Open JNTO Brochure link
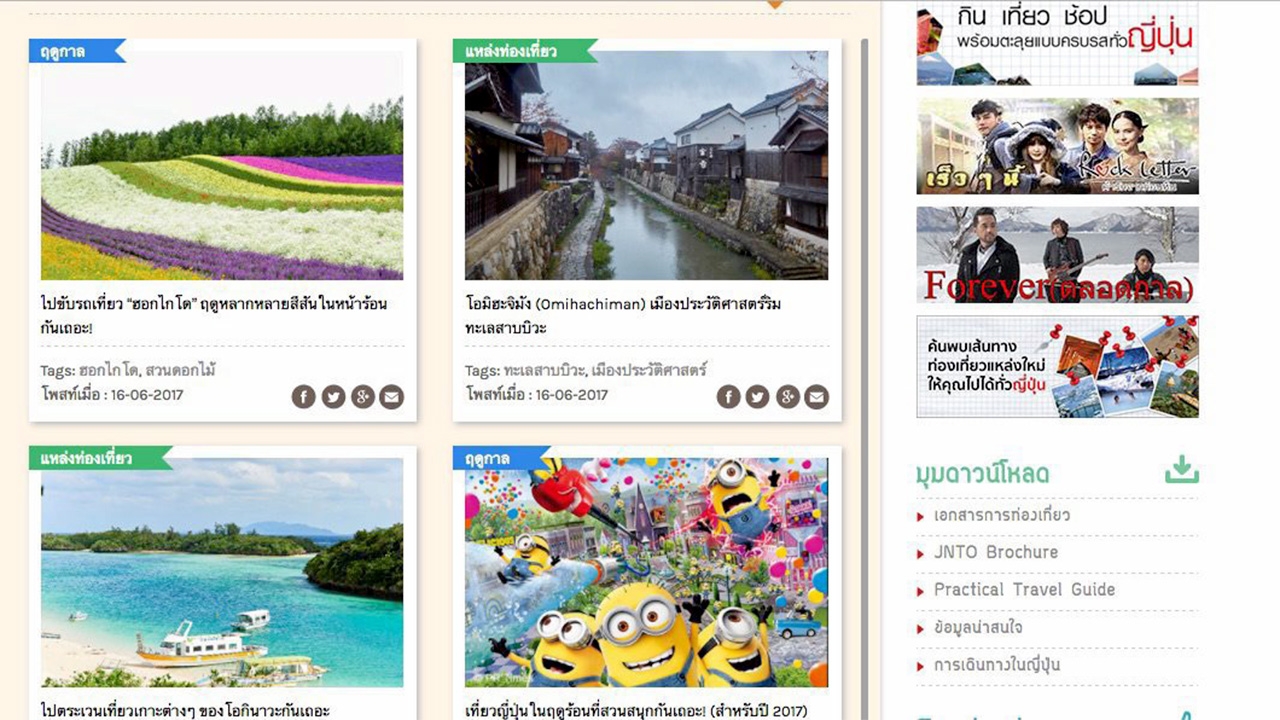 click(x=995, y=552)
